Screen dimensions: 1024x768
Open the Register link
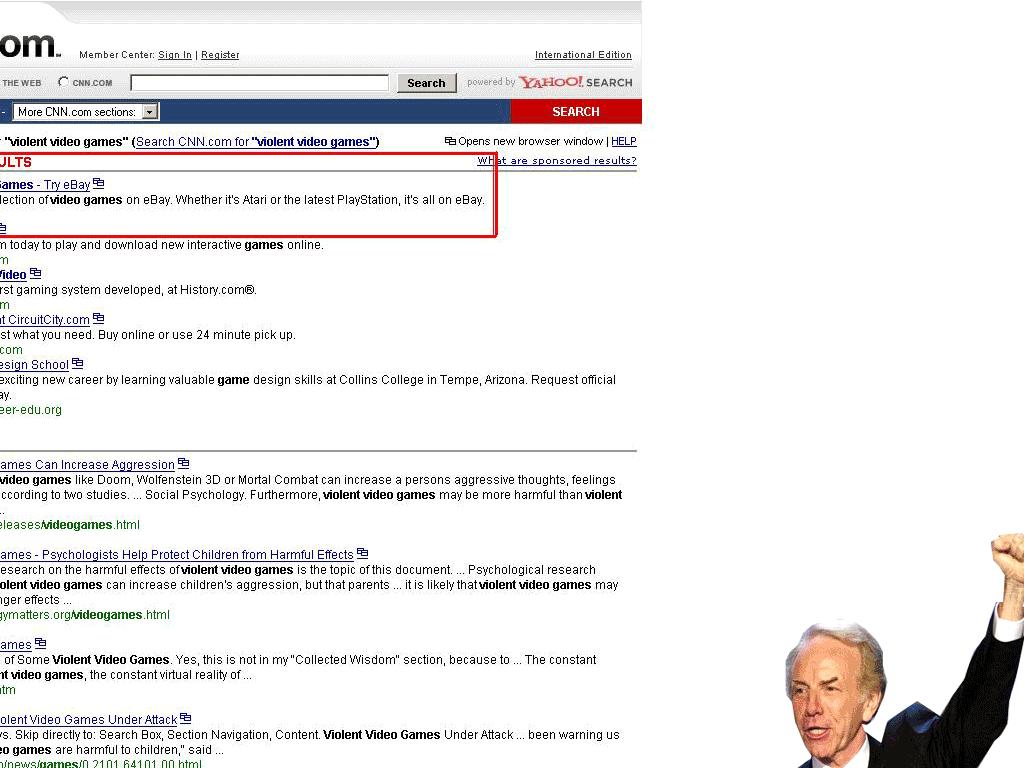(x=220, y=55)
